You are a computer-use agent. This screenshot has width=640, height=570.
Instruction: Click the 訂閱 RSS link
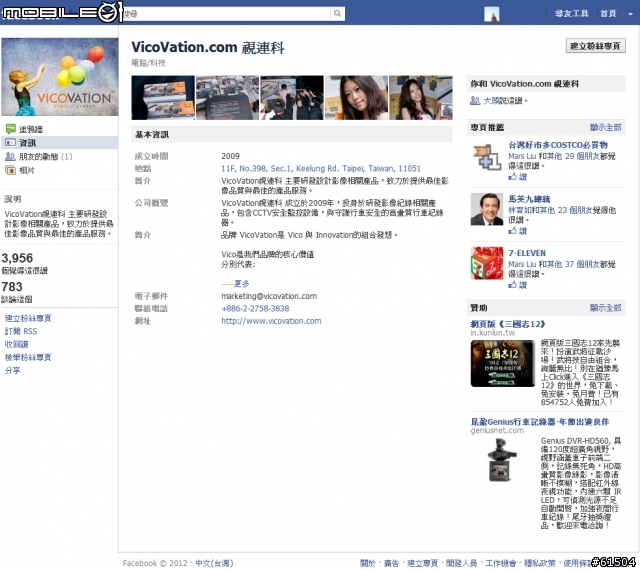[21, 331]
